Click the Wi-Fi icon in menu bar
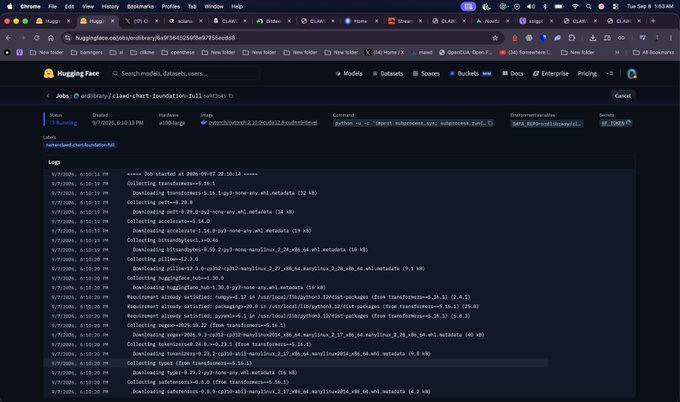The height and width of the screenshot is (402, 680). tap(575, 7)
